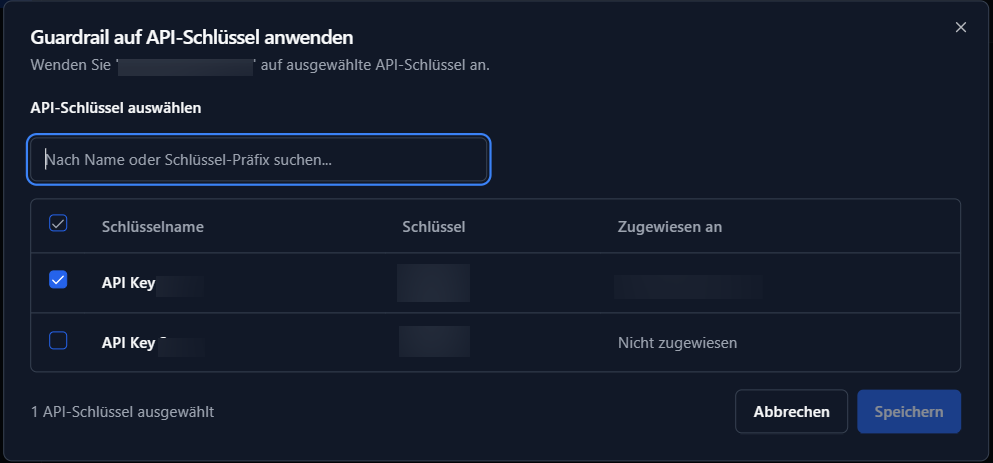Screen dimensions: 993x463
Task: Uncheck the checked API Key row checkbox
Action: pyautogui.click(x=58, y=281)
